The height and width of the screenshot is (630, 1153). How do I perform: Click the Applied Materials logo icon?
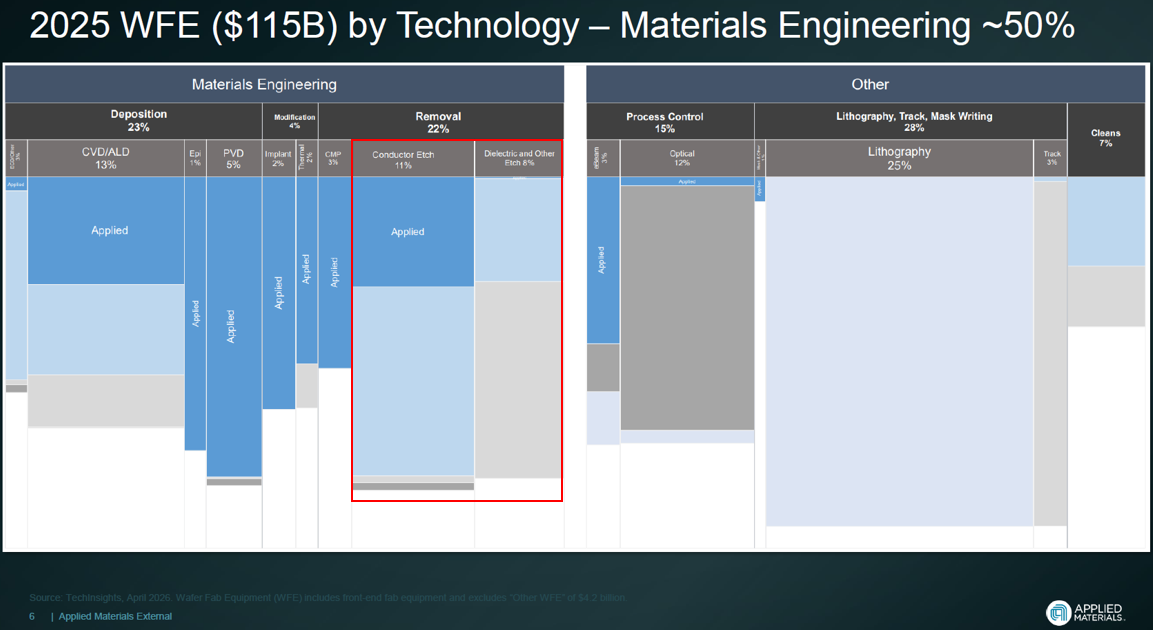(1058, 612)
